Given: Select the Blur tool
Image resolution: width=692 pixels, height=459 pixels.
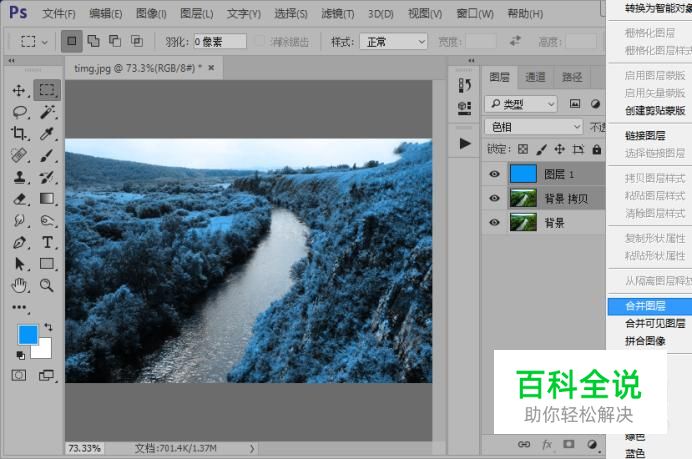Looking at the screenshot, I should click(19, 220).
